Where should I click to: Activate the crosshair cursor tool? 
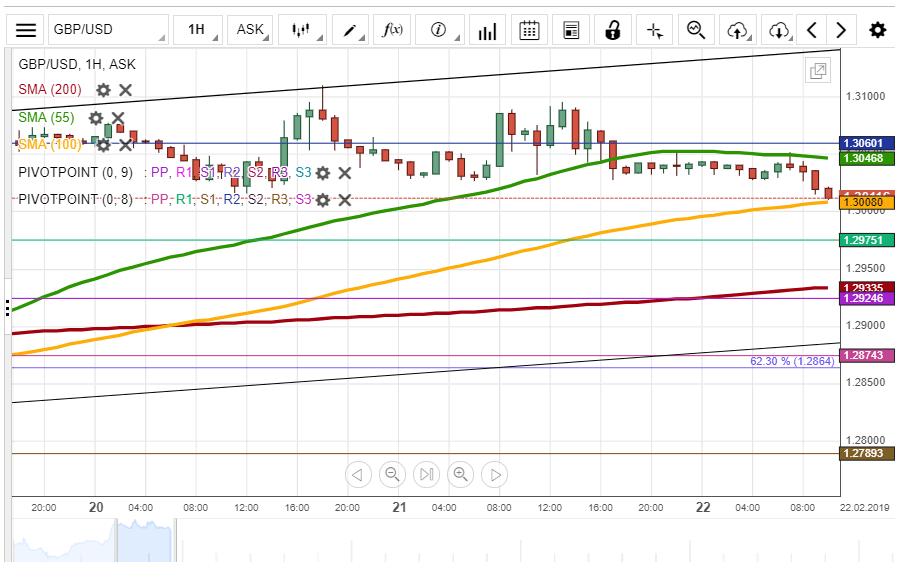coord(655,30)
